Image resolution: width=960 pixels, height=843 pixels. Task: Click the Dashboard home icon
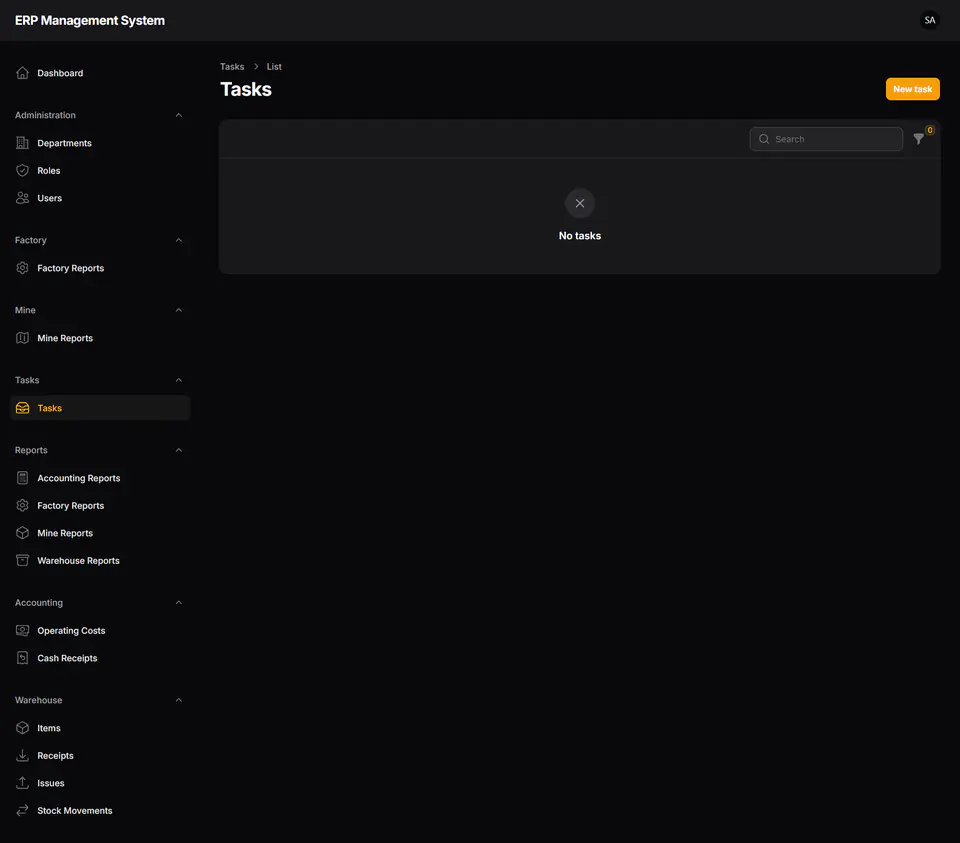click(23, 73)
